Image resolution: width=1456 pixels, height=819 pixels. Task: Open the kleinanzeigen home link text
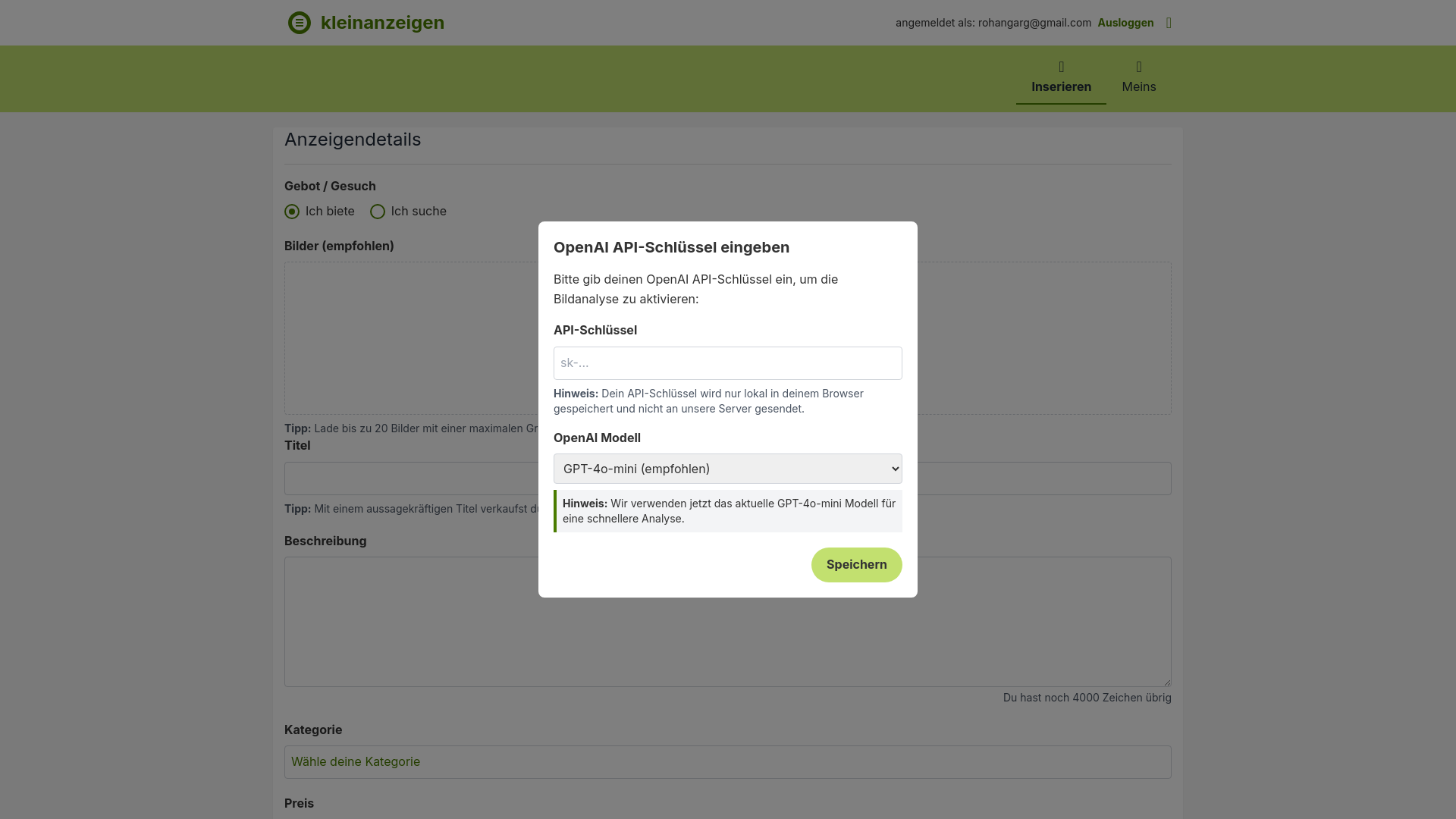[x=382, y=23]
